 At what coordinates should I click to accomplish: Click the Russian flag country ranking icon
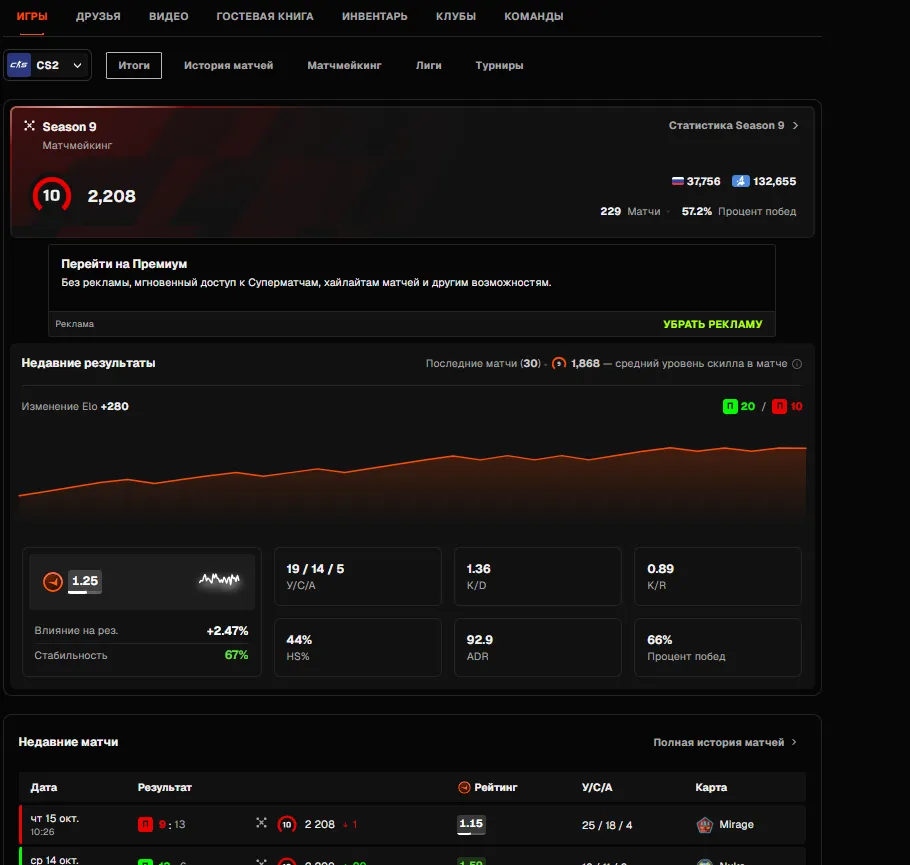pos(677,181)
